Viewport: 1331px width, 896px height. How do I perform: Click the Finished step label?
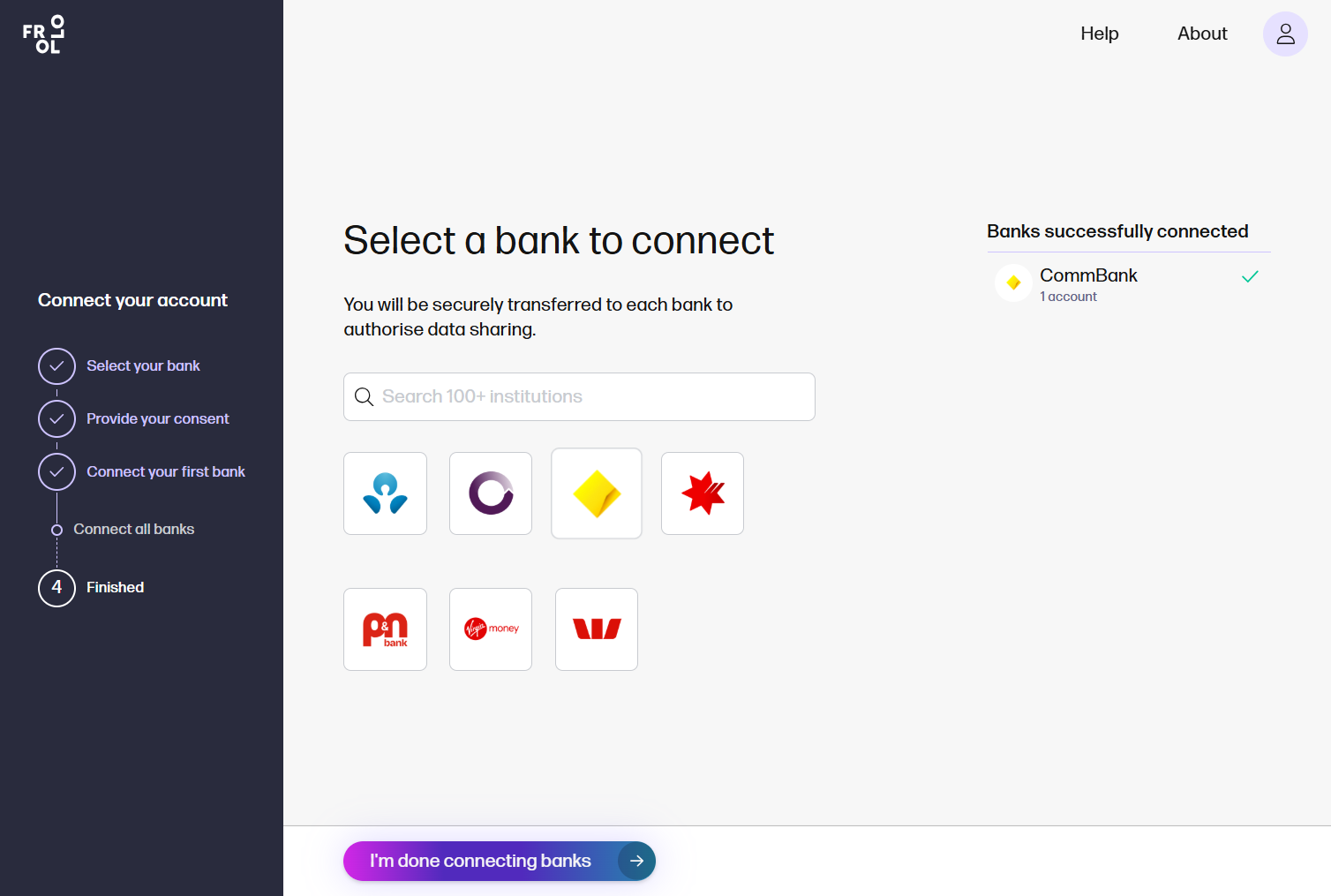coord(115,588)
